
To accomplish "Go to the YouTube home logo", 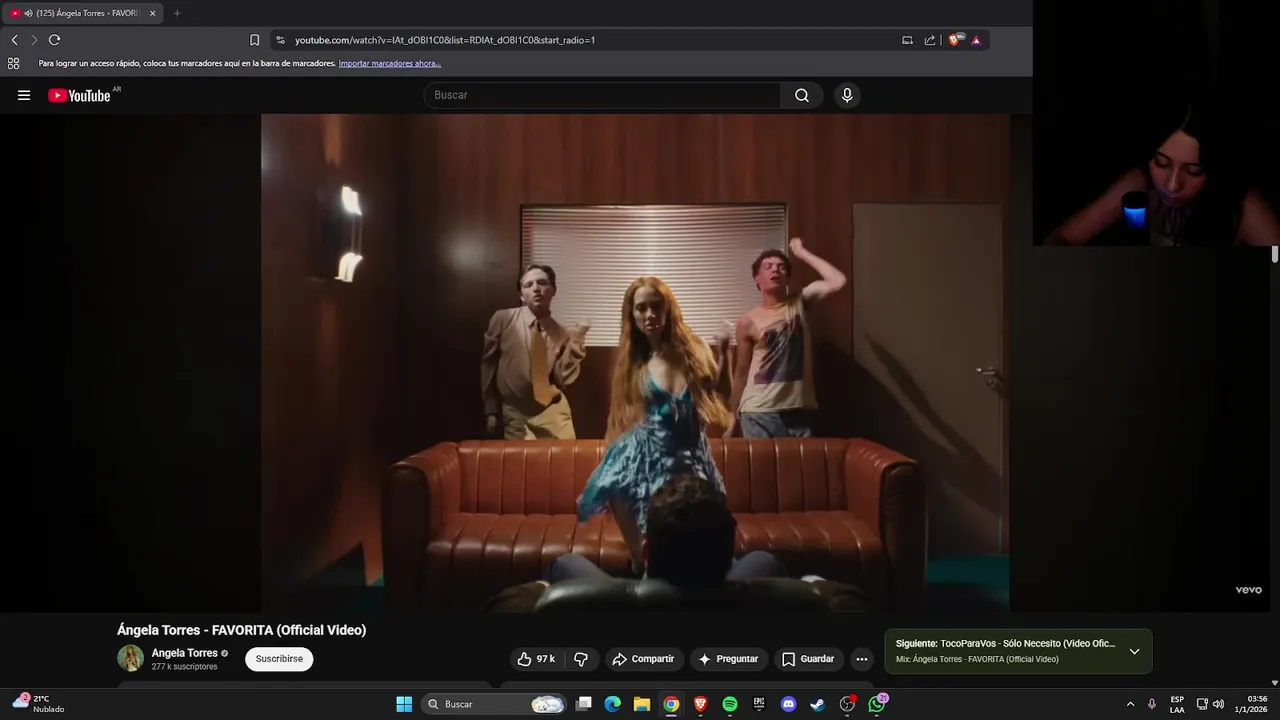I will [x=79, y=95].
